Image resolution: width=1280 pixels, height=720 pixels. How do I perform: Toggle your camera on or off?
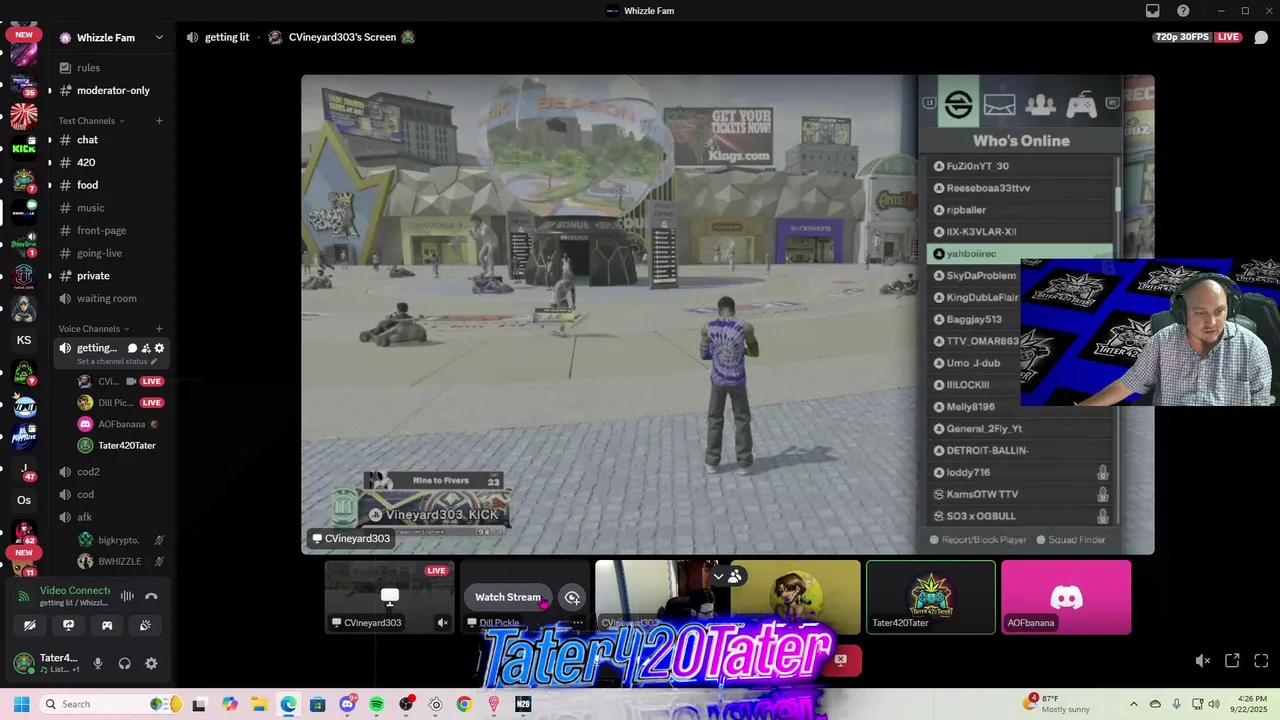[30, 625]
